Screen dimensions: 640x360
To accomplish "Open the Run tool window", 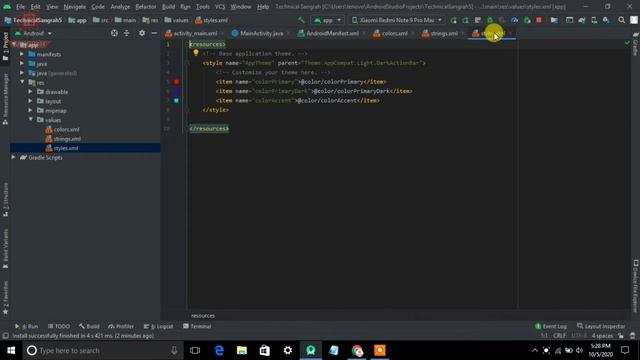I will 27,326.
